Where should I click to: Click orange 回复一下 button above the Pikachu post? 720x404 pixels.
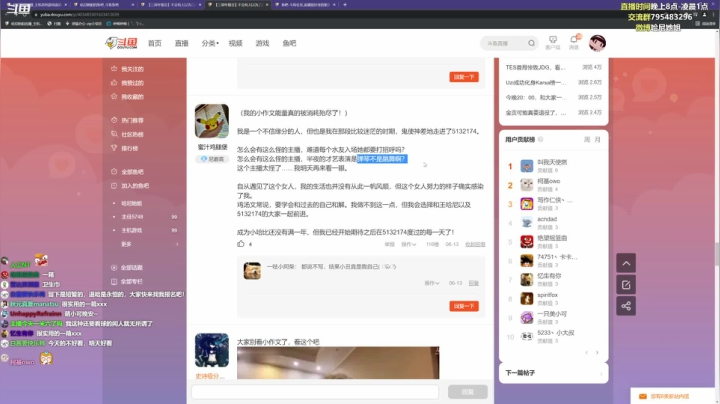464,77
